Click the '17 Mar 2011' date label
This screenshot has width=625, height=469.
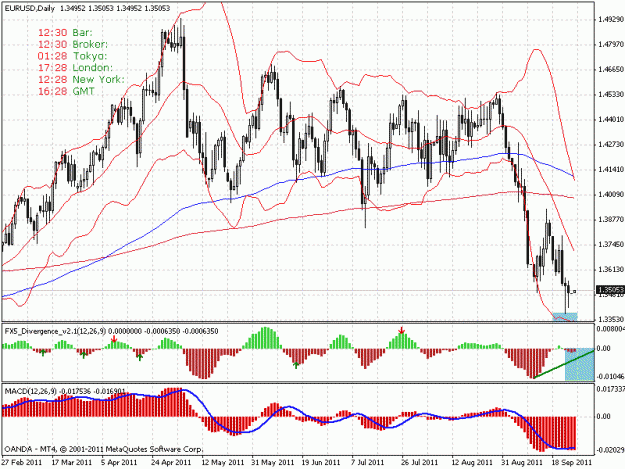pyautogui.click(x=72, y=462)
